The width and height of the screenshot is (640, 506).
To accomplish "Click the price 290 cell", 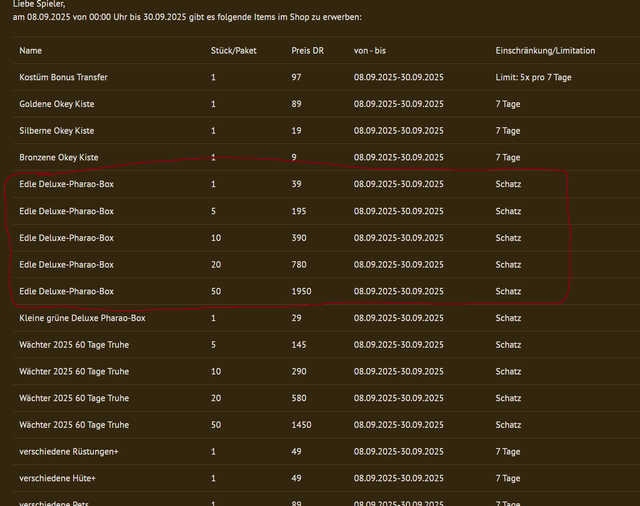I will [x=299, y=371].
